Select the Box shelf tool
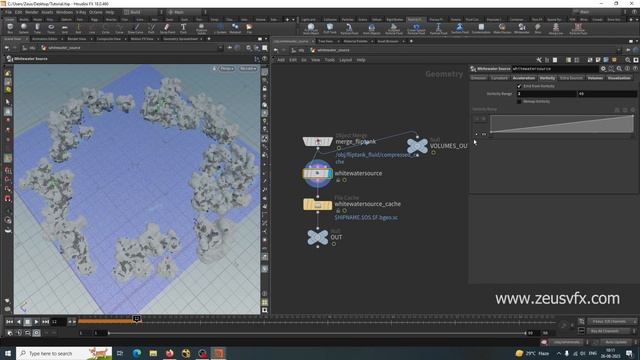640x360 pixels. [10, 28]
